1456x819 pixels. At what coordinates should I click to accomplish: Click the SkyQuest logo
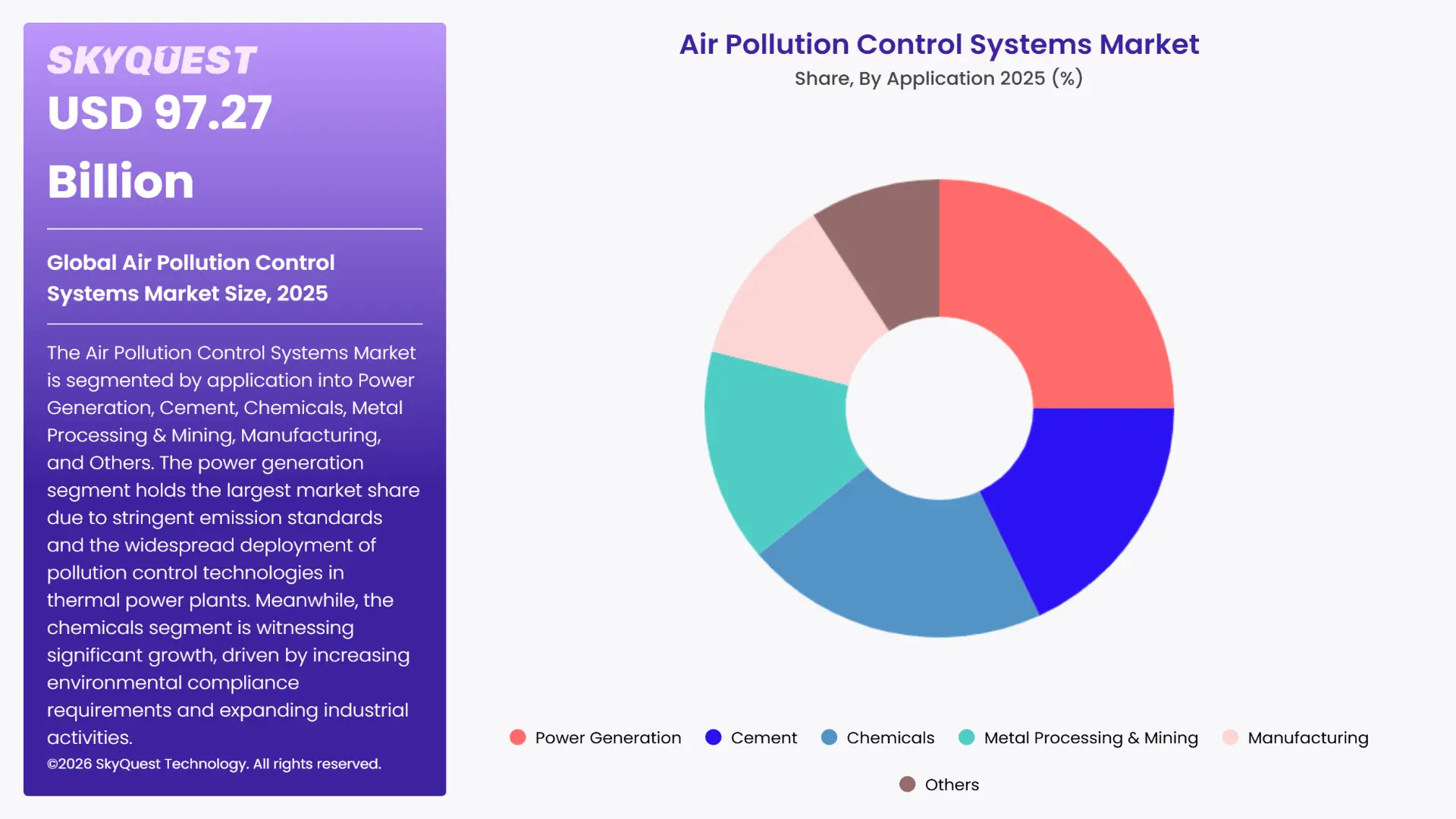pyautogui.click(x=152, y=61)
